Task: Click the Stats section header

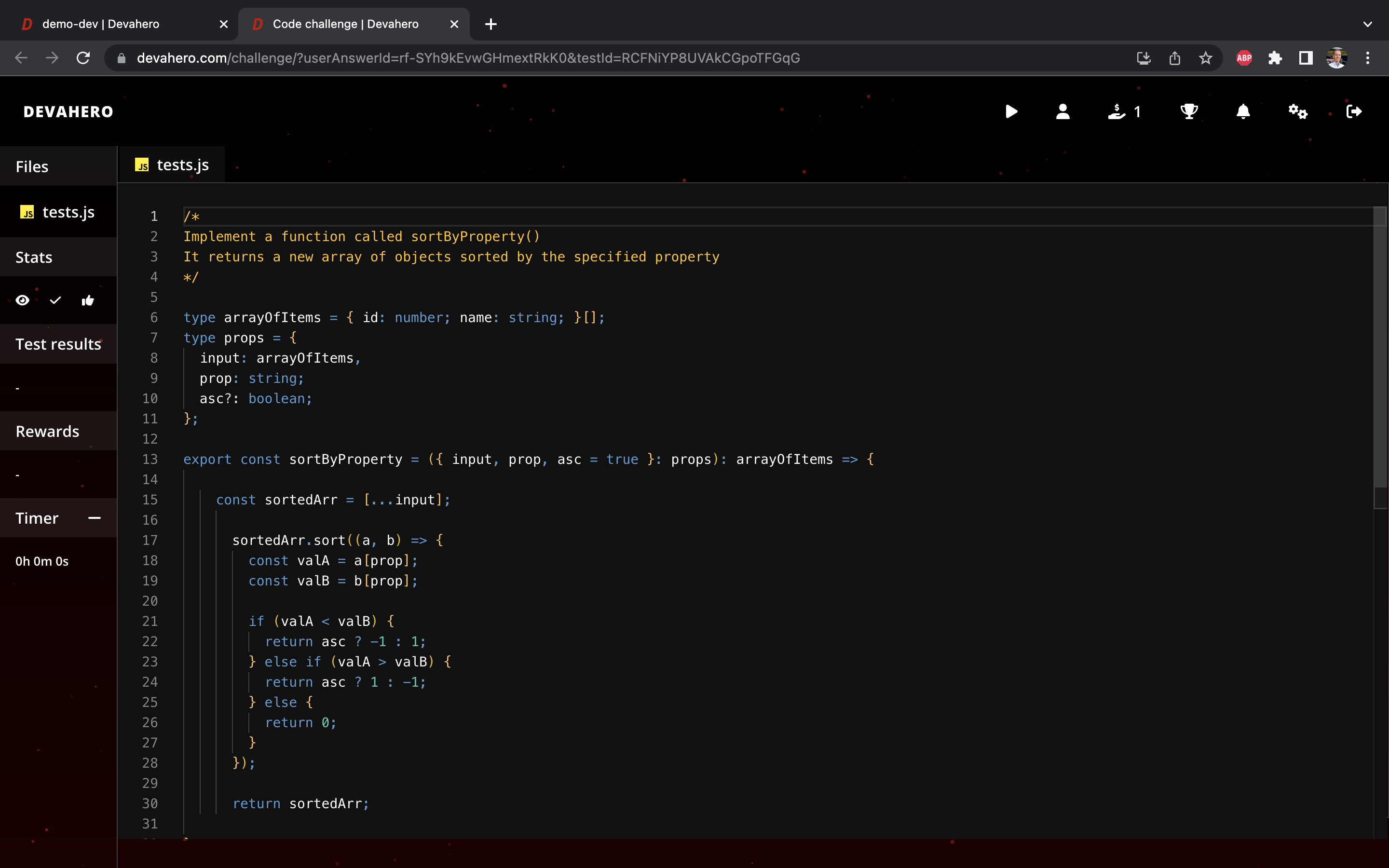Action: 58,257
